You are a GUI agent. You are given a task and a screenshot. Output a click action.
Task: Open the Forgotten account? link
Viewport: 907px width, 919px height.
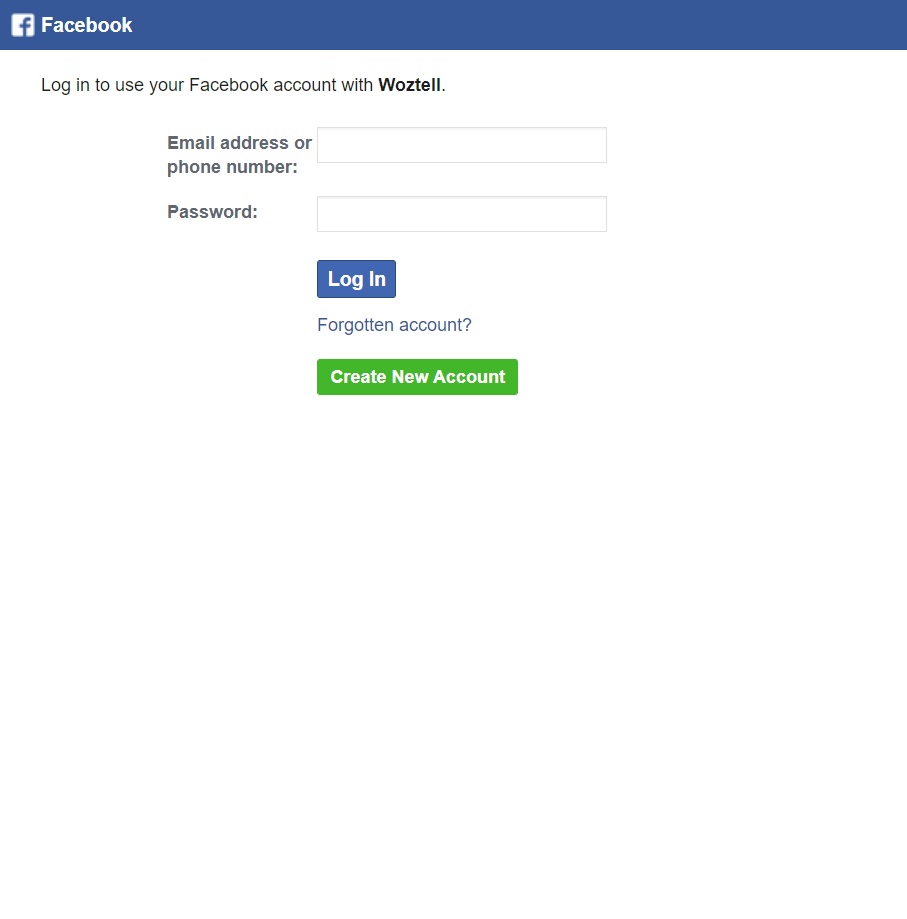click(x=394, y=325)
